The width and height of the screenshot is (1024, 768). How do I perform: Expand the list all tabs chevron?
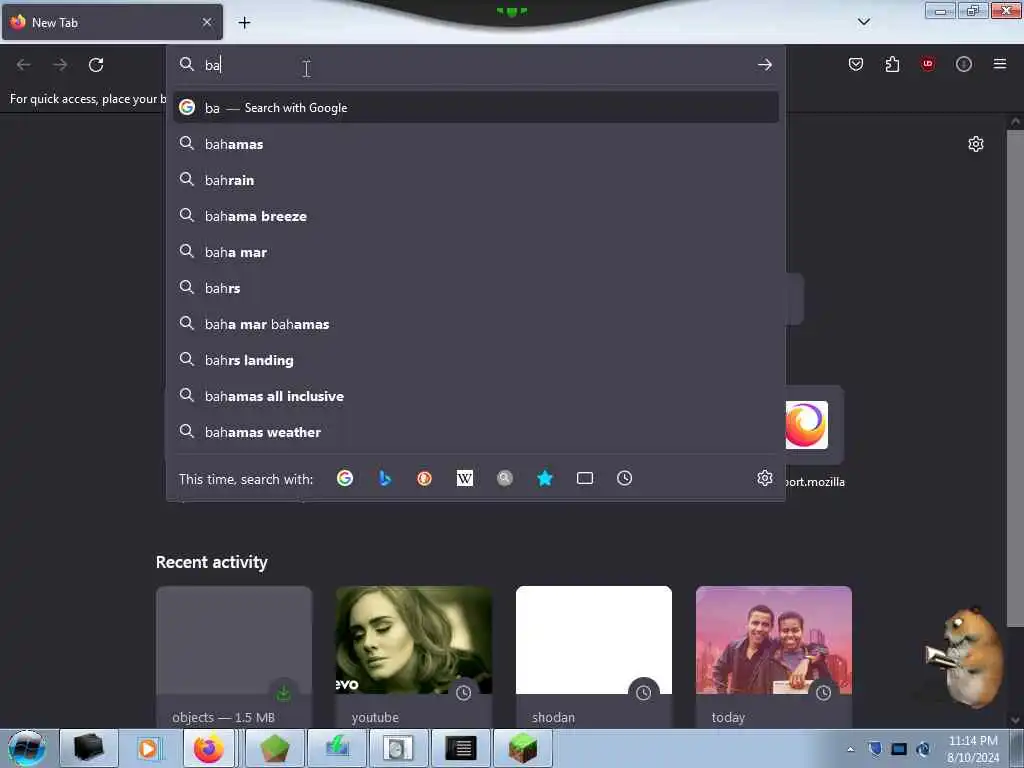coord(863,22)
